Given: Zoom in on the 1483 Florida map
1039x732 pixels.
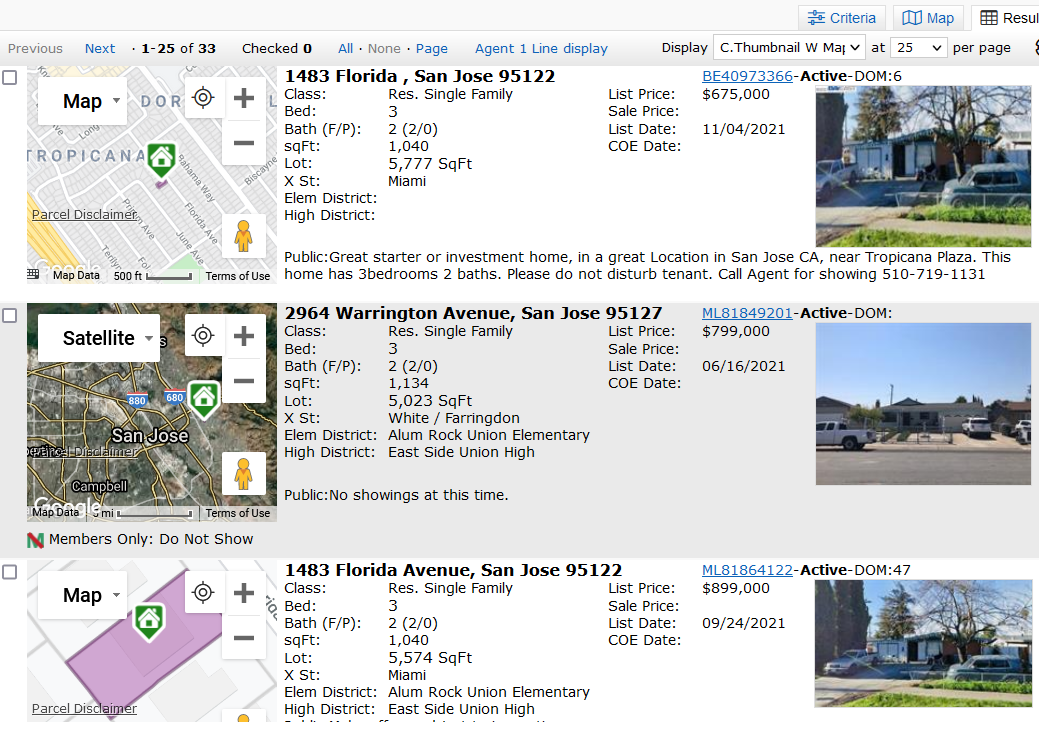Looking at the screenshot, I should coord(244,98).
